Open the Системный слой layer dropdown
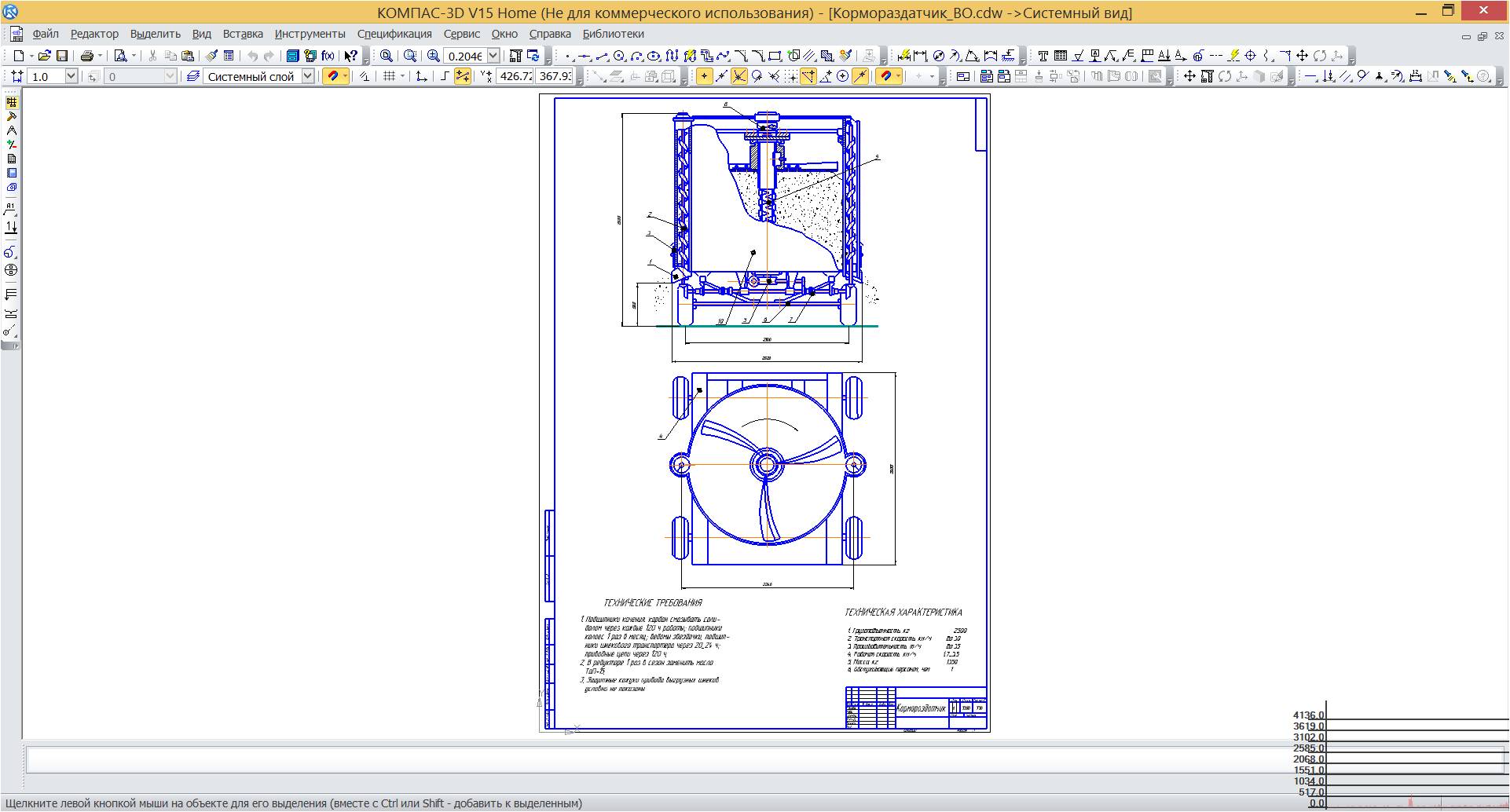 click(308, 76)
